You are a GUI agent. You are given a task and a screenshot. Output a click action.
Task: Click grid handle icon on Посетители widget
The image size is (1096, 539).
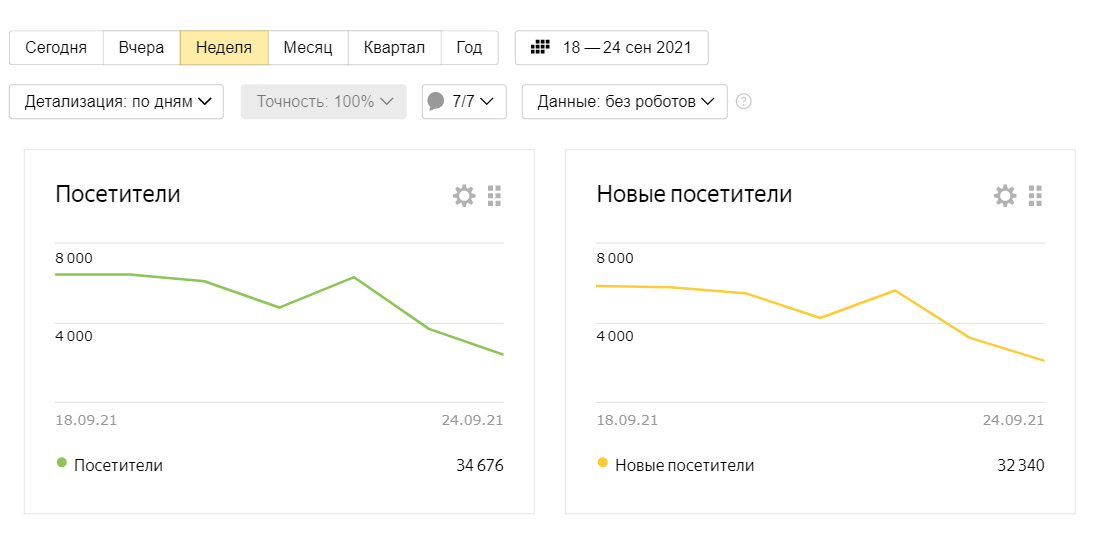494,196
